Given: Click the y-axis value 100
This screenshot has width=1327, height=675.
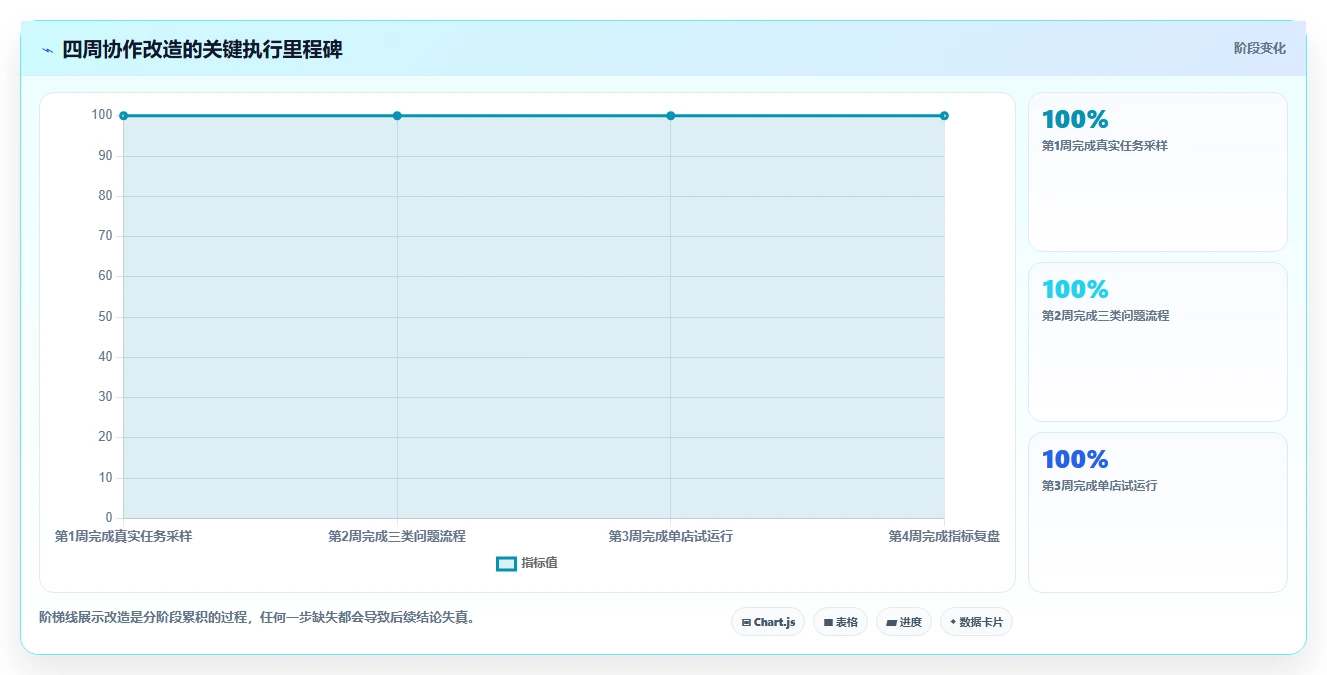Looking at the screenshot, I should point(102,115).
